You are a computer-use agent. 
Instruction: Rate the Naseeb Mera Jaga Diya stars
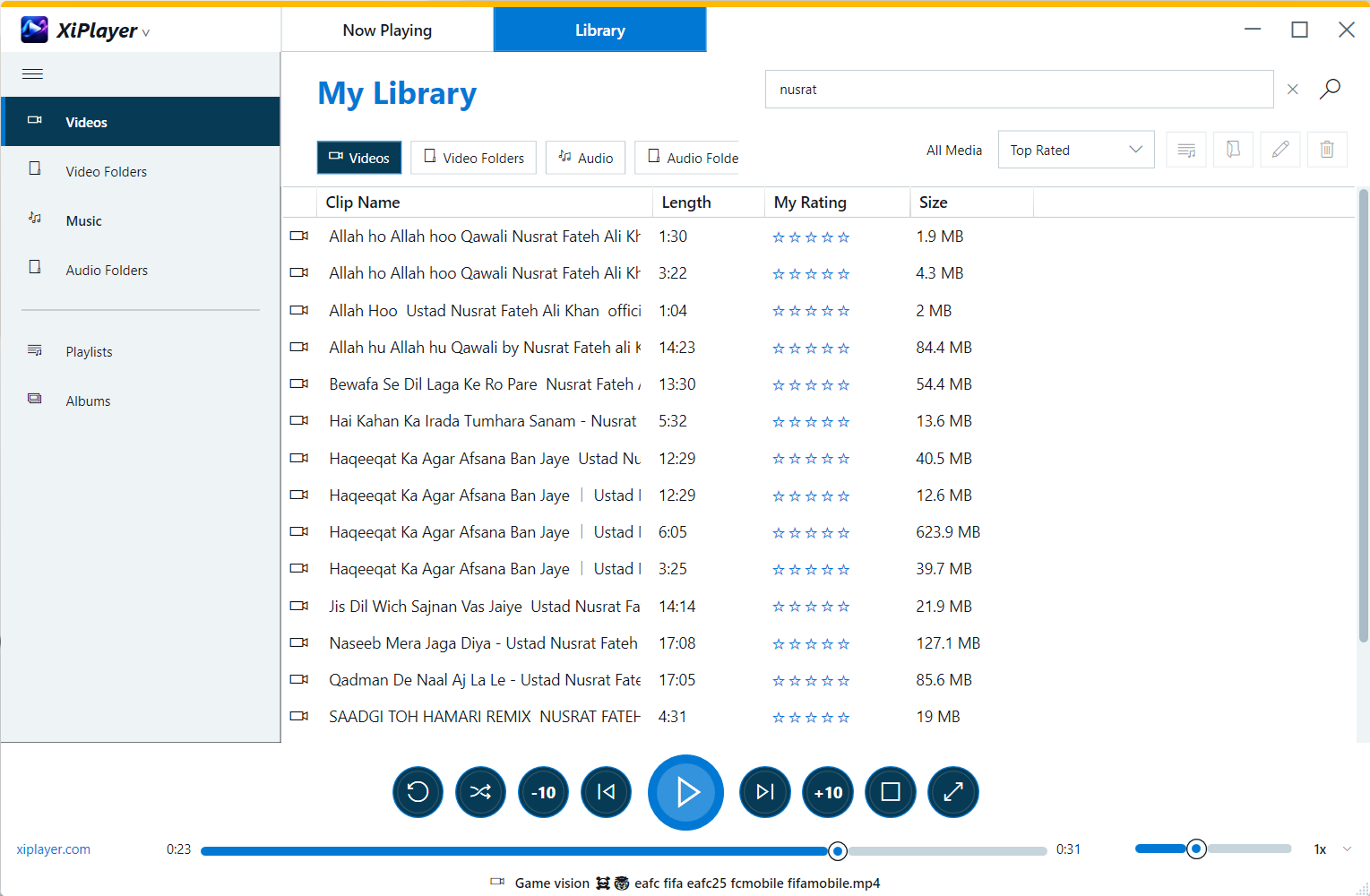tap(811, 644)
